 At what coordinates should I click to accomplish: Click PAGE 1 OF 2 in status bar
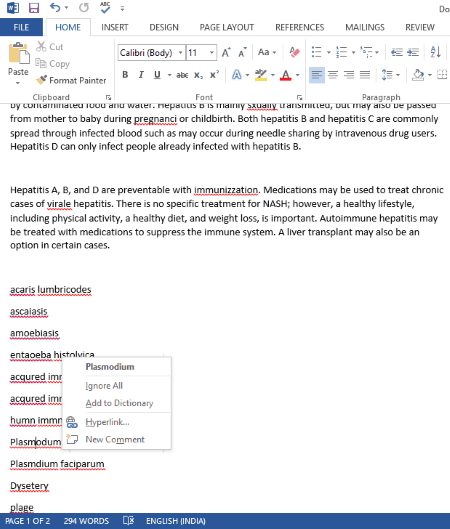(x=28, y=521)
